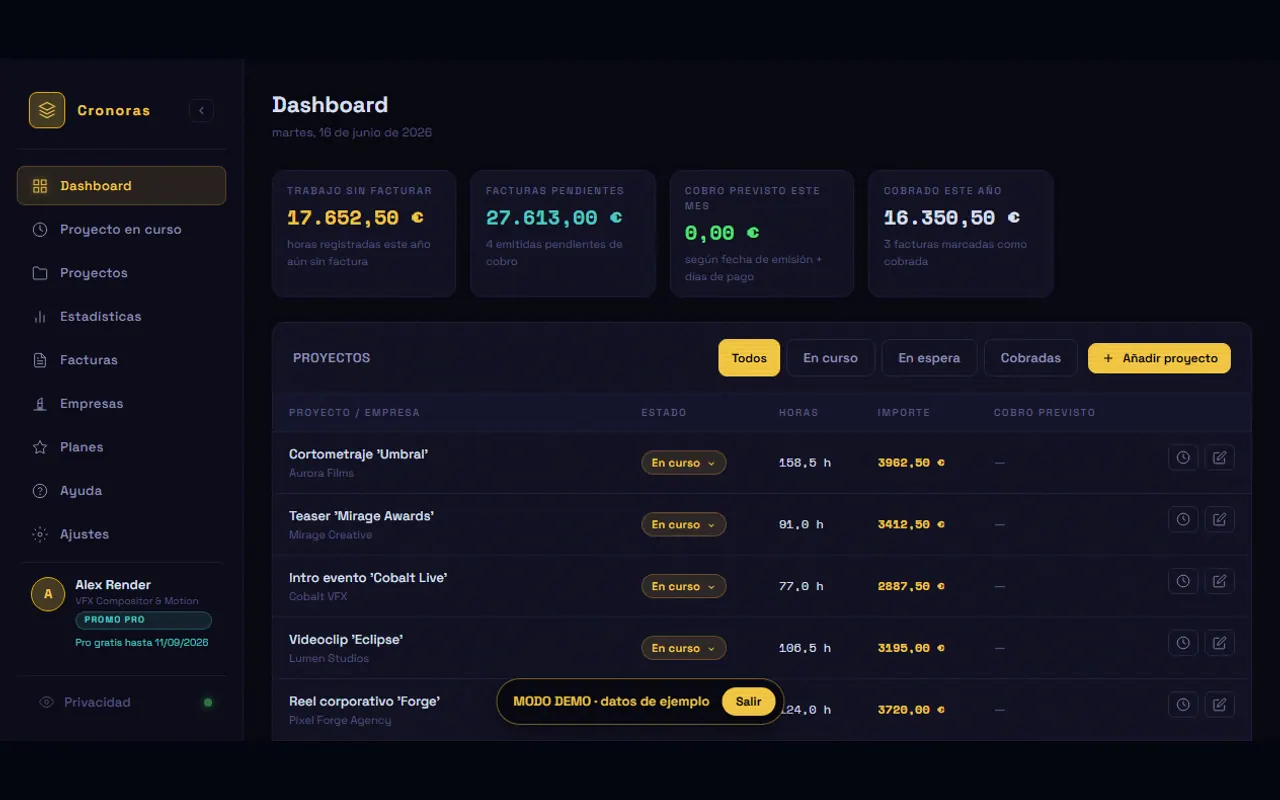Open Ajustes in the sidebar
1280x800 pixels.
(x=121, y=534)
